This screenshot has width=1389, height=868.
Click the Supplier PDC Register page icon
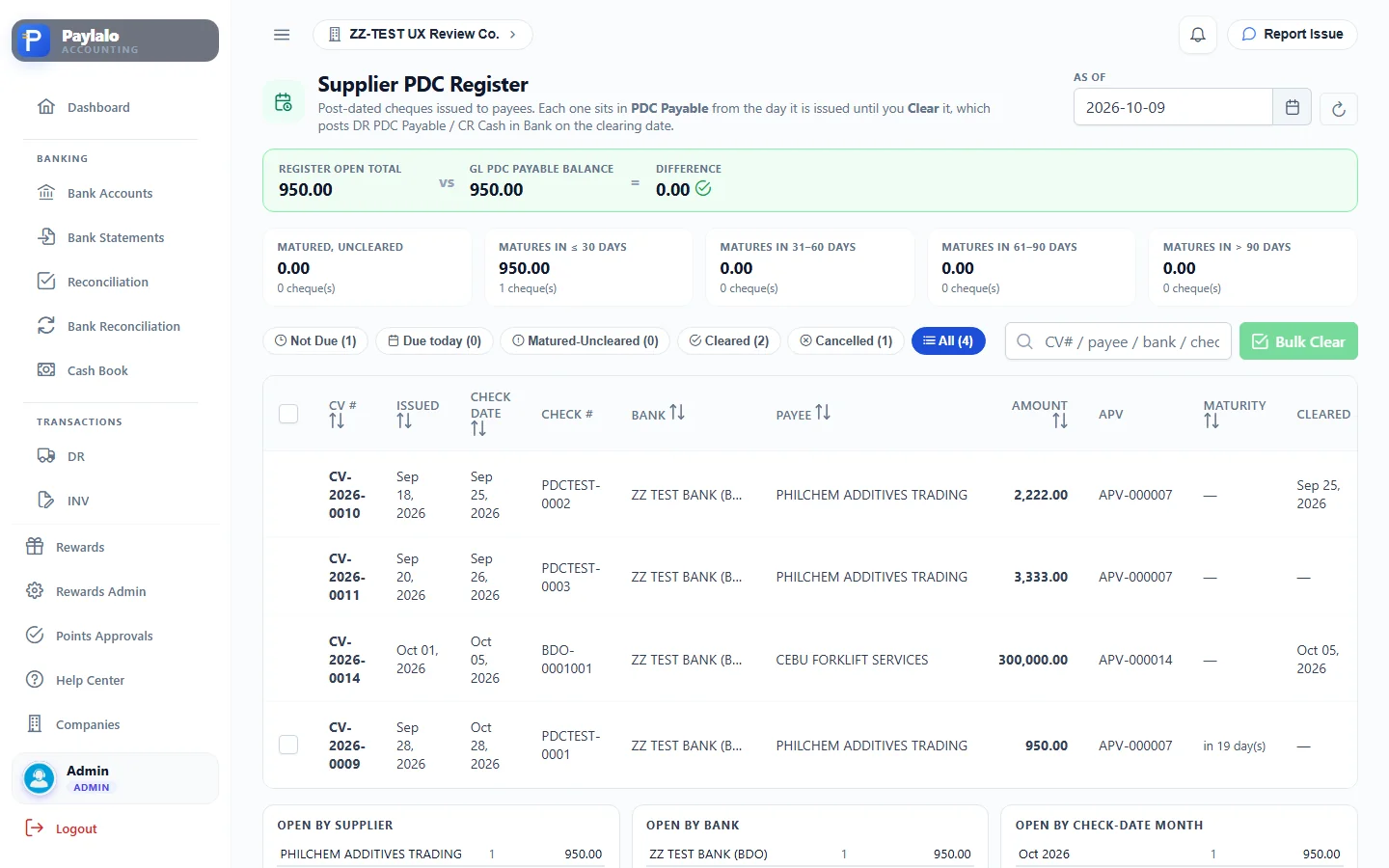coord(284,102)
